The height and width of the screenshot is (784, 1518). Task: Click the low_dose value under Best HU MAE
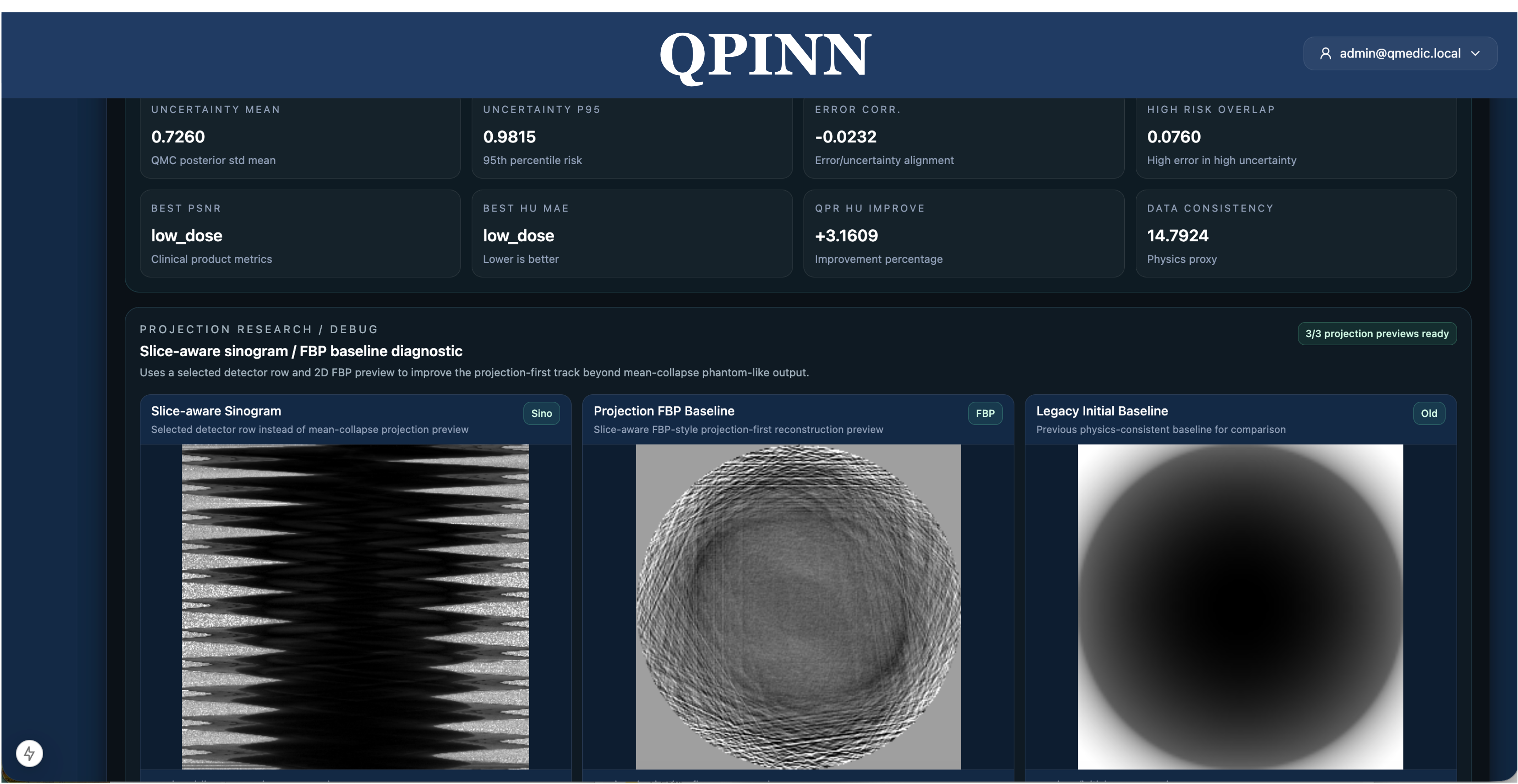(x=519, y=236)
